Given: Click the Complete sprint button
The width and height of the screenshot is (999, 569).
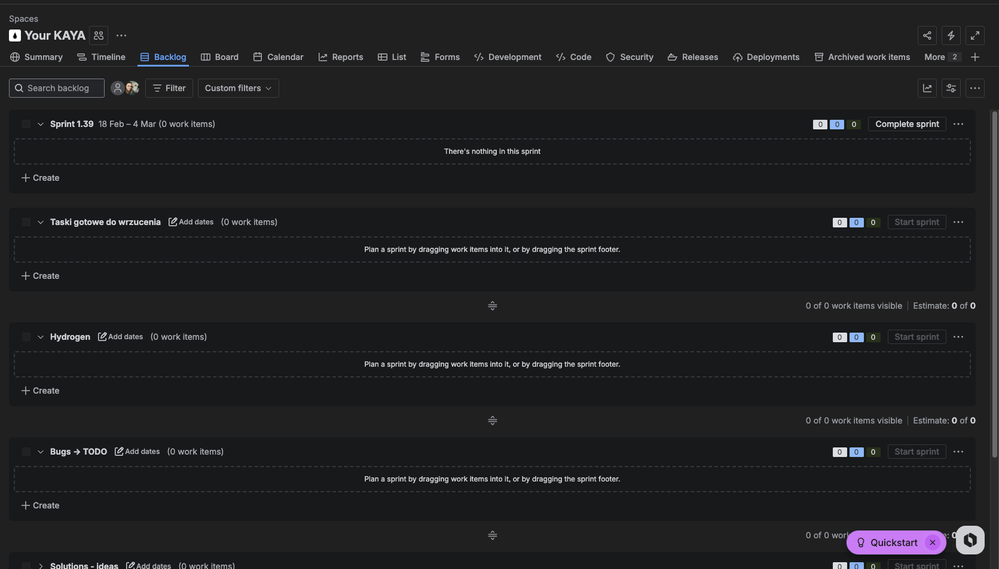Looking at the screenshot, I should tap(907, 124).
